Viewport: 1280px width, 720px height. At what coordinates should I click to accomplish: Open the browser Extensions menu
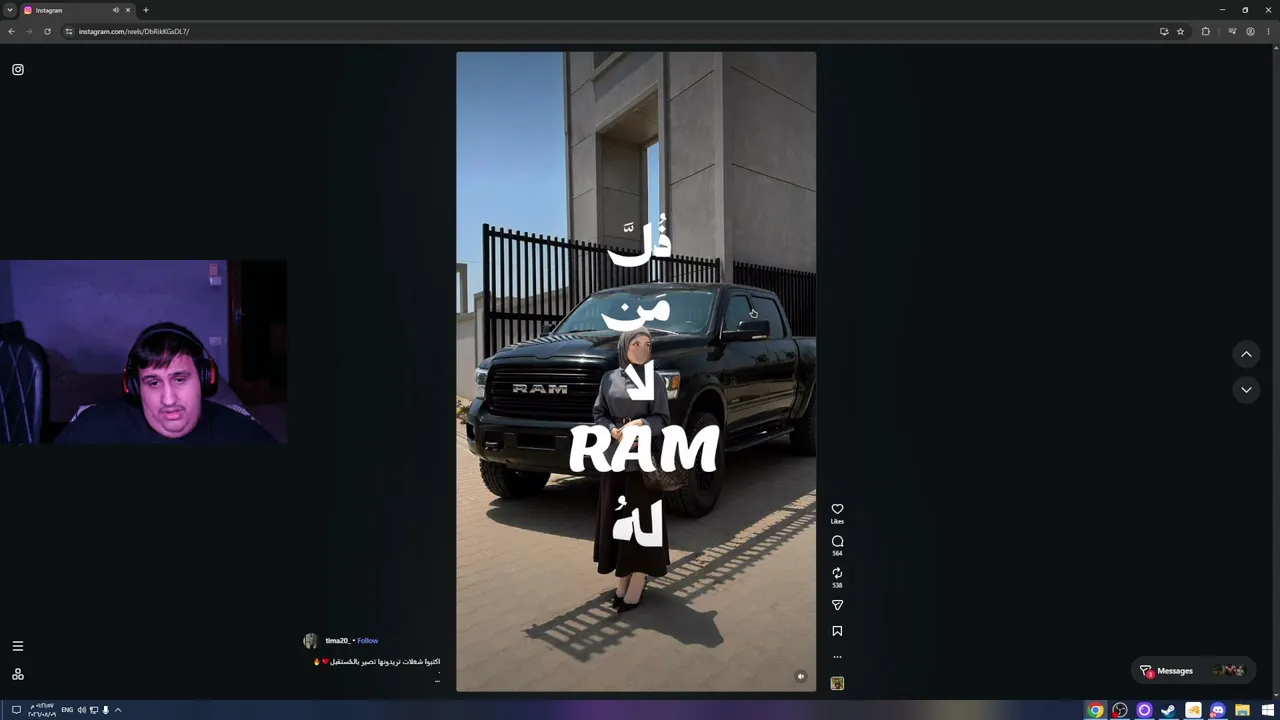coord(1205,31)
